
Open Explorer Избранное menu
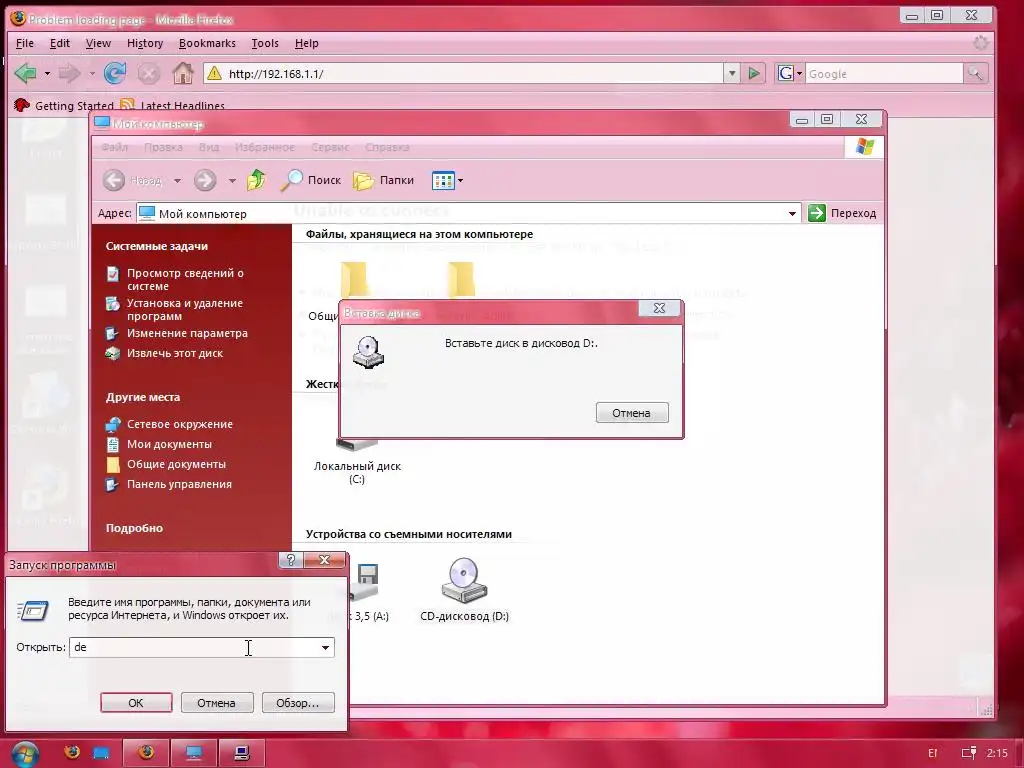point(264,148)
